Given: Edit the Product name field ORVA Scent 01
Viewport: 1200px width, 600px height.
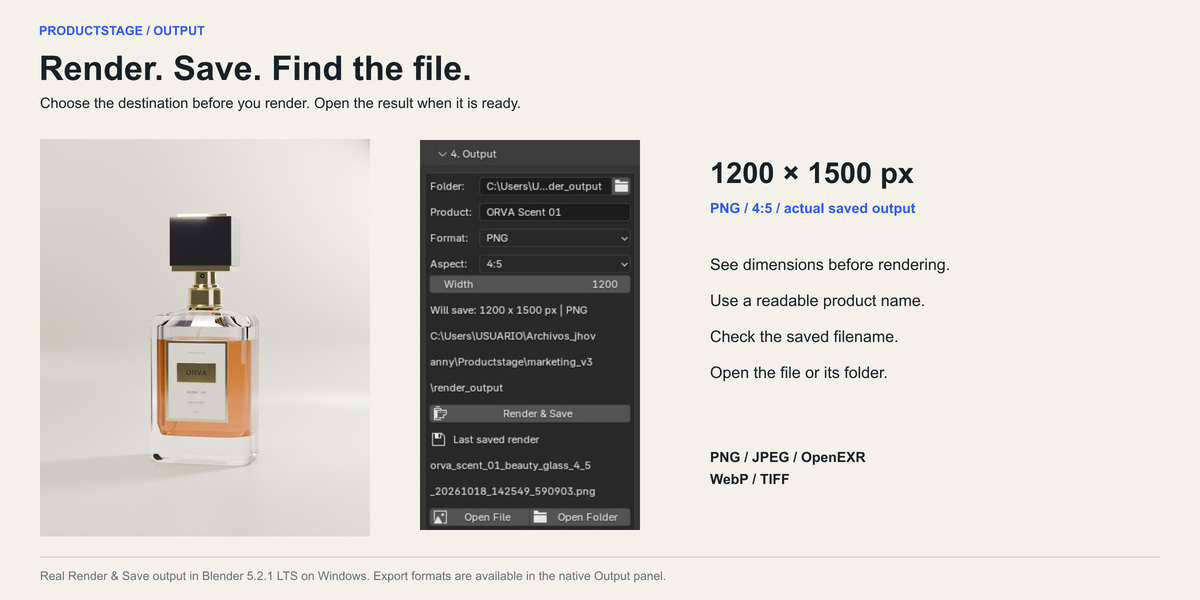Looking at the screenshot, I should [555, 212].
